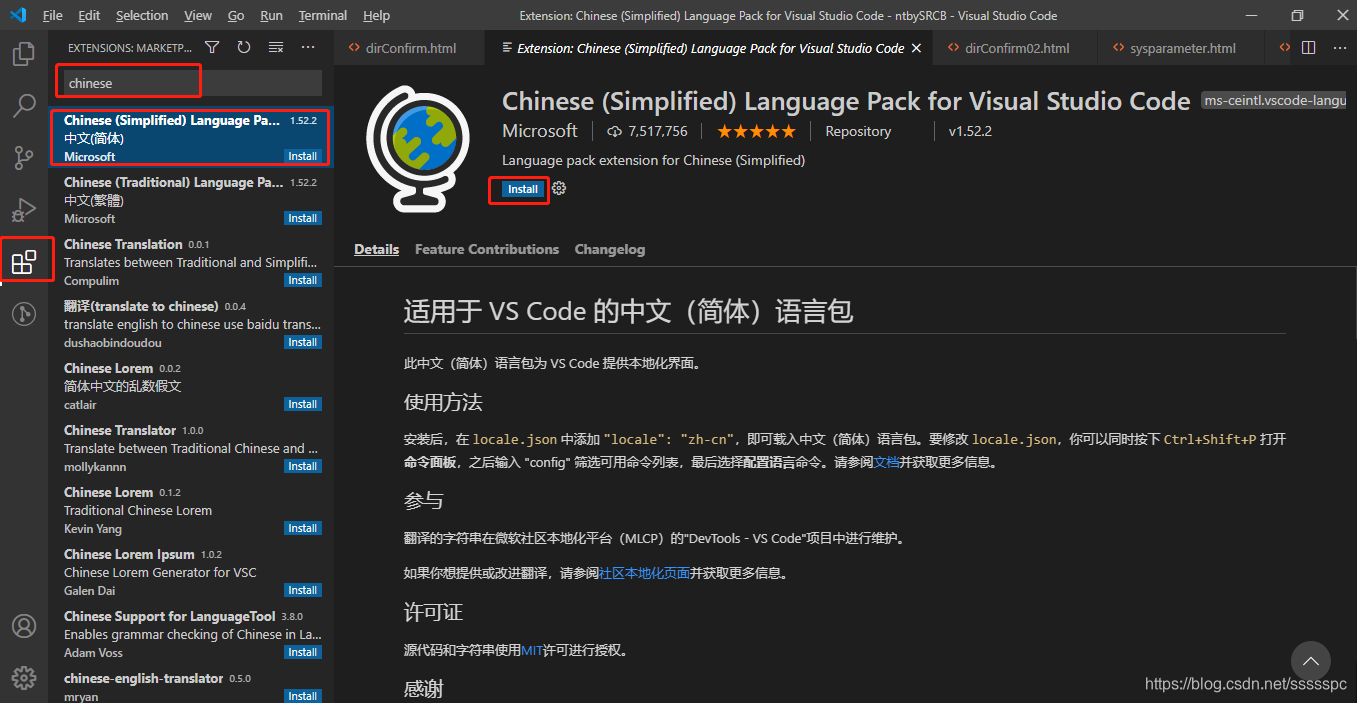This screenshot has height=703, width=1357.
Task: Install Chinese Lorem by catlair
Action: [x=303, y=404]
